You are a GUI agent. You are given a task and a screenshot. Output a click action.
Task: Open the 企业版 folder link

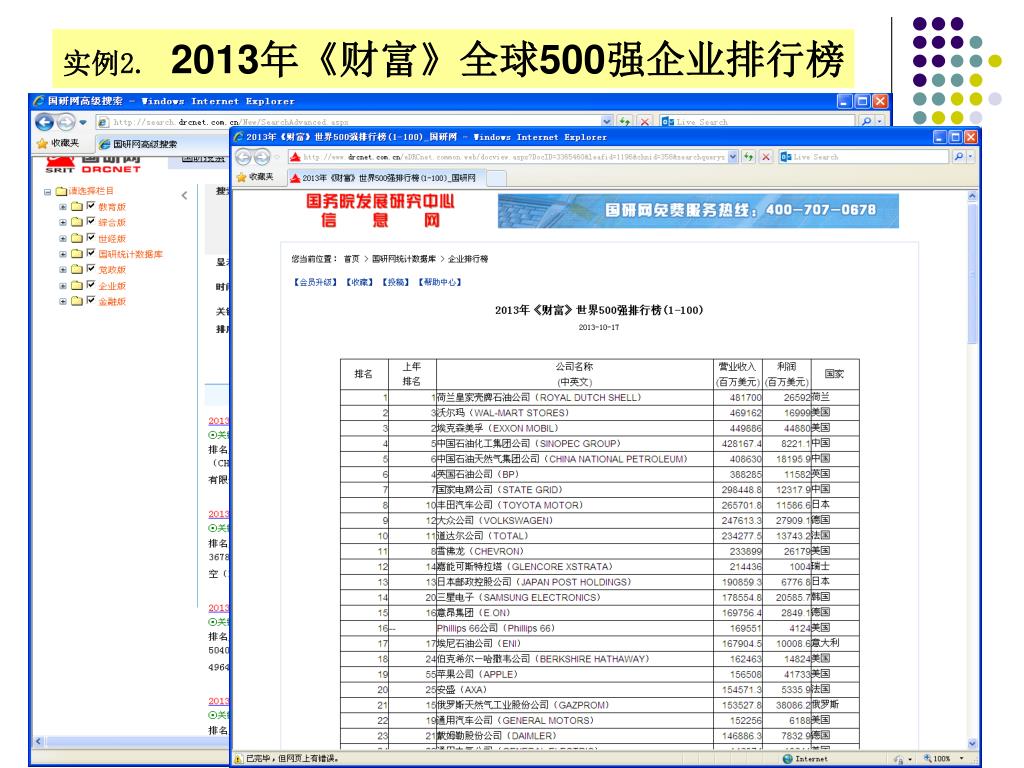[x=112, y=286]
